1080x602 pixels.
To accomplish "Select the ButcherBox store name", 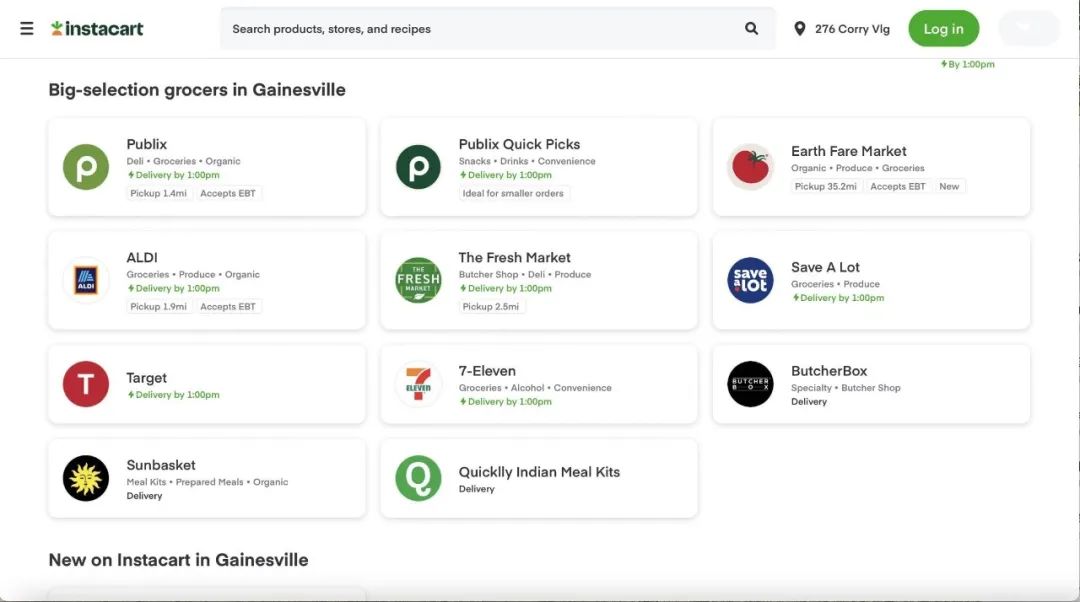I will tap(829, 371).
